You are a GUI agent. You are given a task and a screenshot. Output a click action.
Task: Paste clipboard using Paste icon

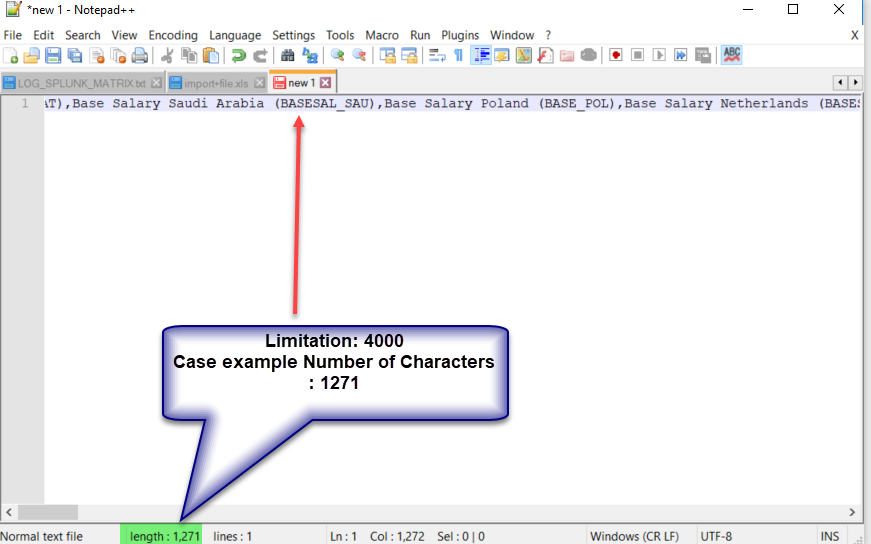tap(211, 56)
